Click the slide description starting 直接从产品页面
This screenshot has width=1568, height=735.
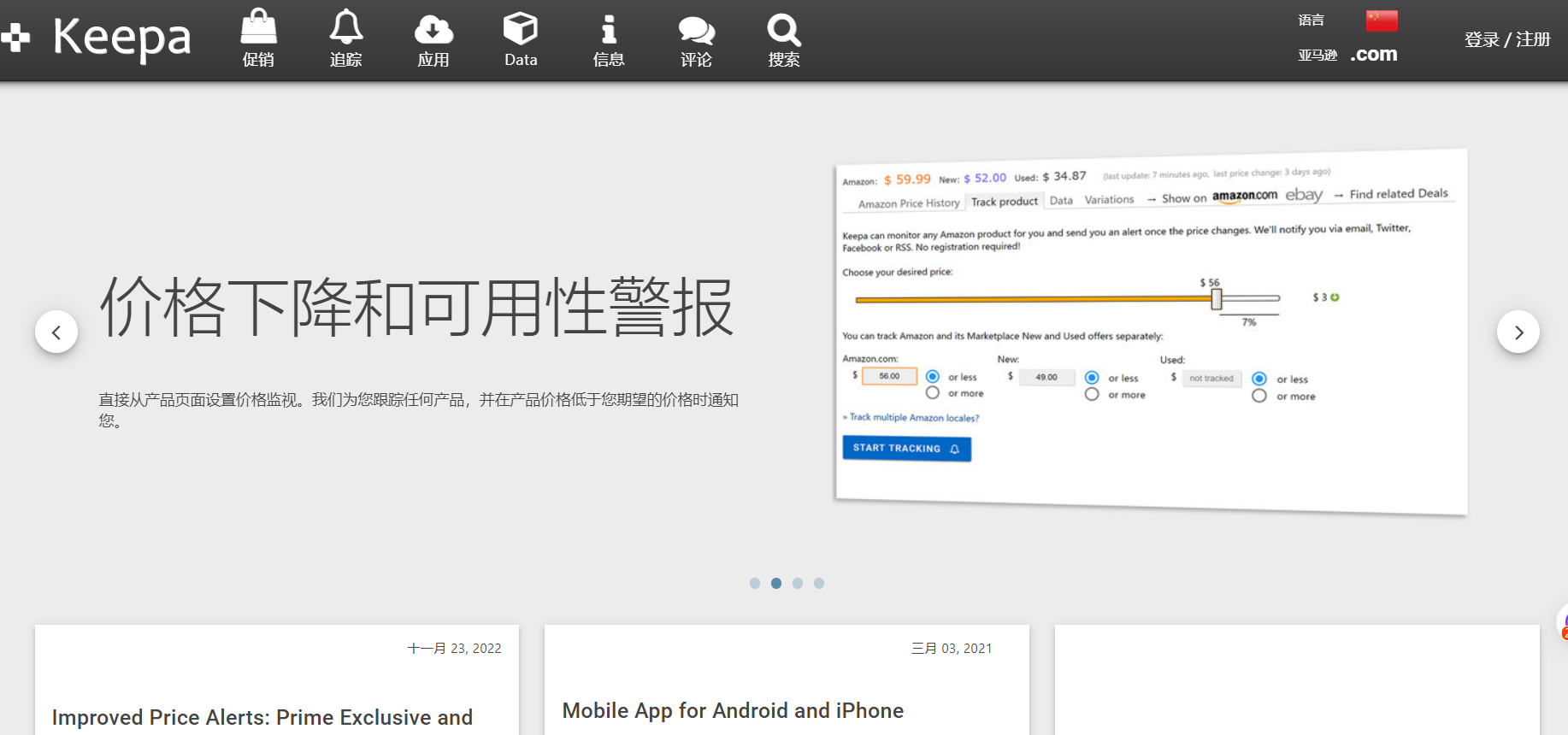[419, 410]
